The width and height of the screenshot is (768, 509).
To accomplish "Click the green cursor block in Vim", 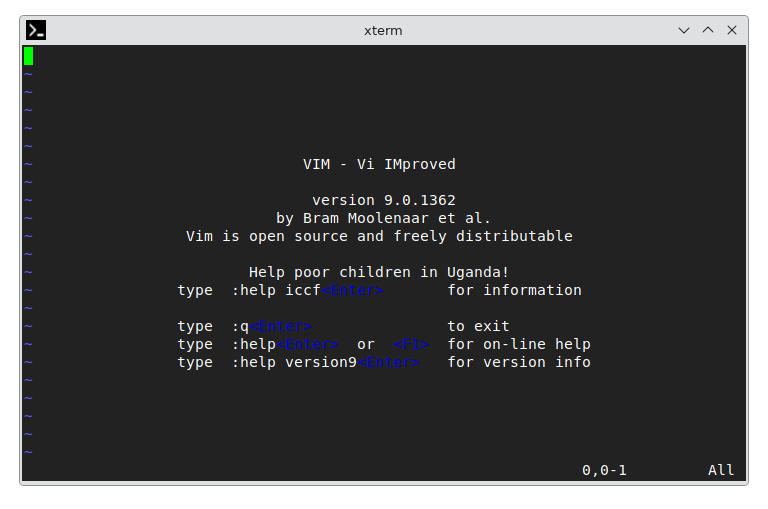I will (28, 56).
